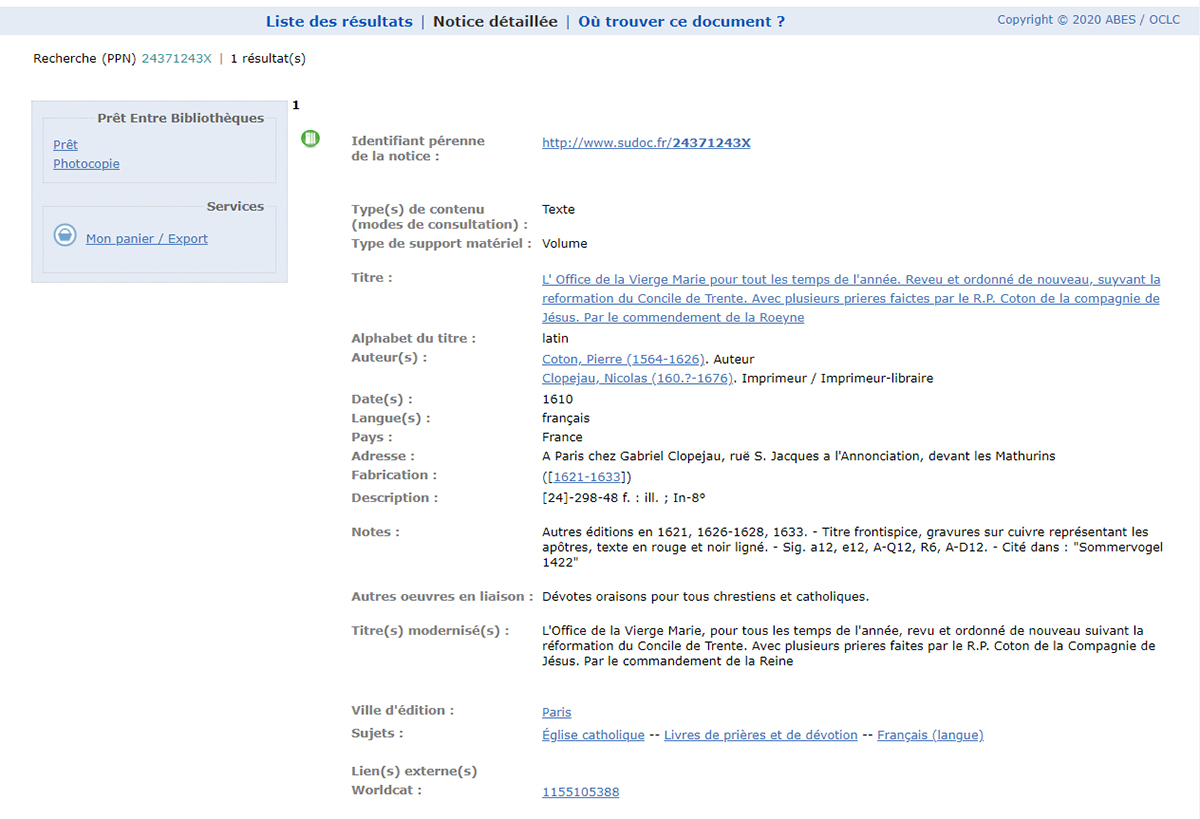Click the 1621-1633 fabrication date link
This screenshot has width=1200, height=819.
pos(587,477)
